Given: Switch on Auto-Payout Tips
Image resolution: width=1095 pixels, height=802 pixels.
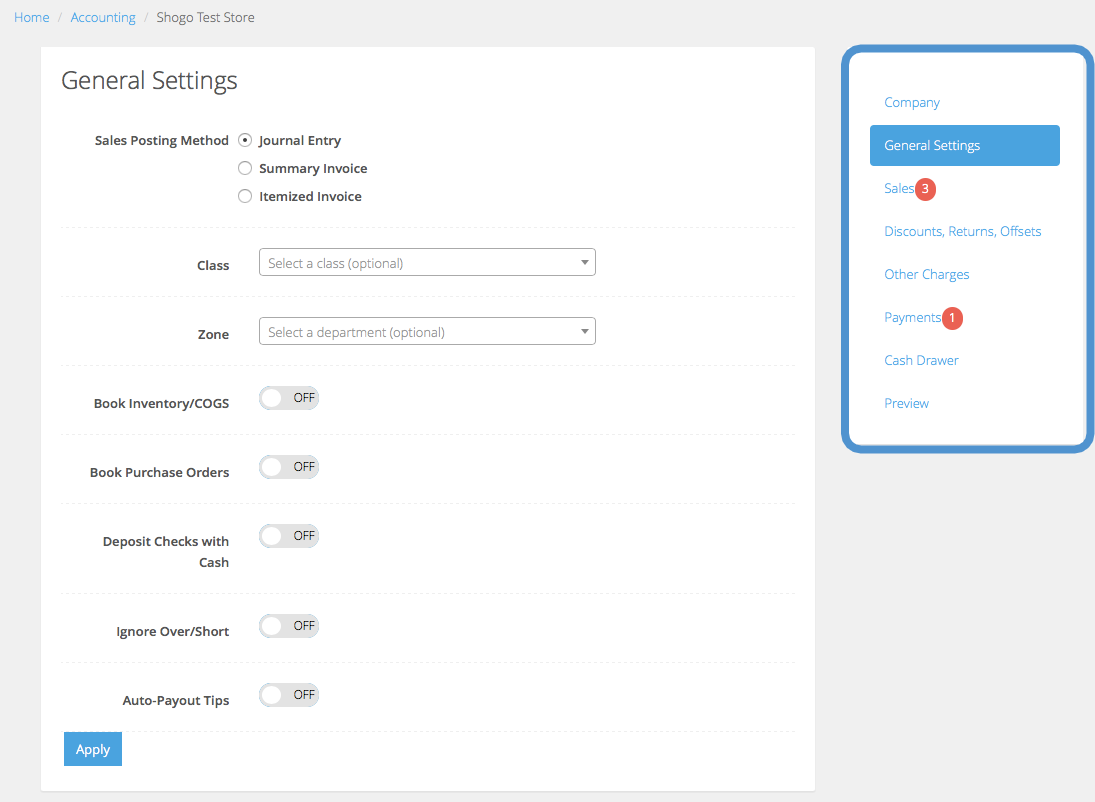Looking at the screenshot, I should coord(289,695).
